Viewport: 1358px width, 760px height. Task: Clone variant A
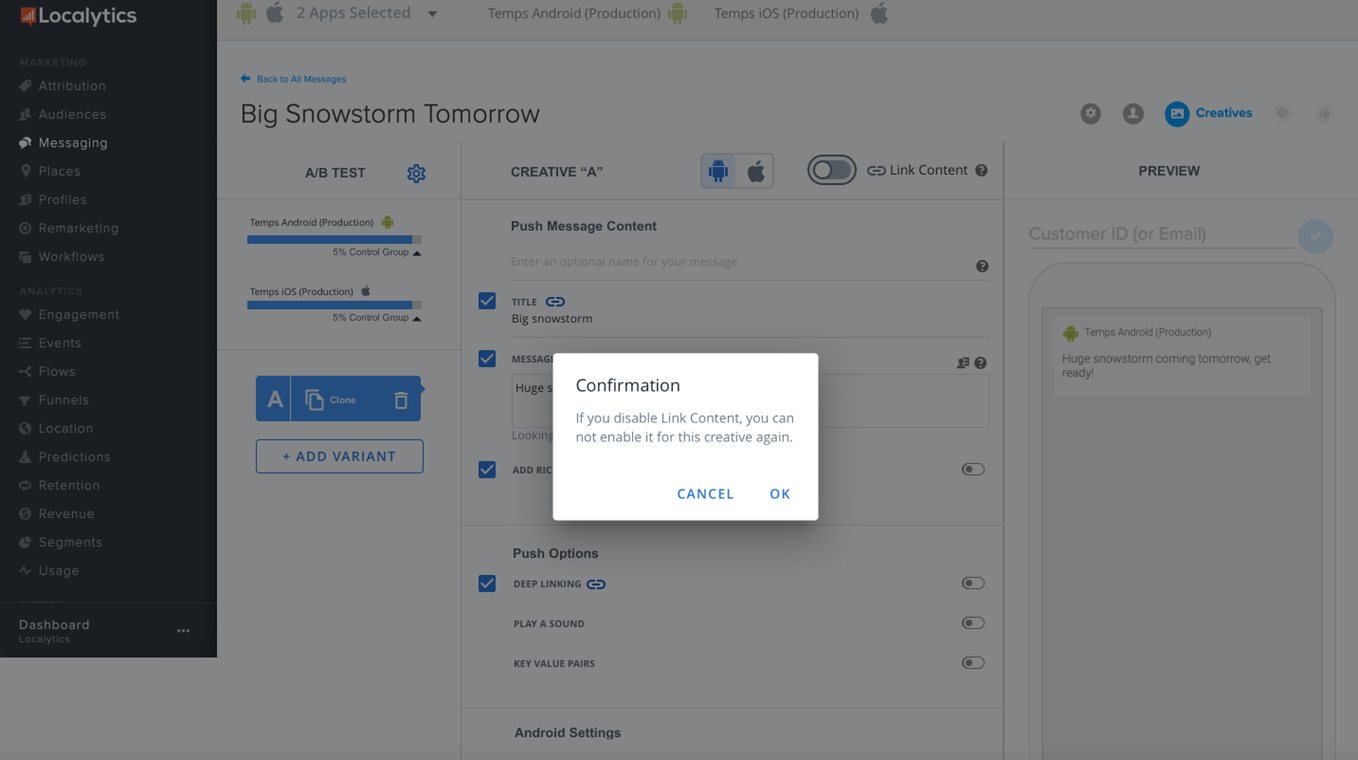(330, 400)
